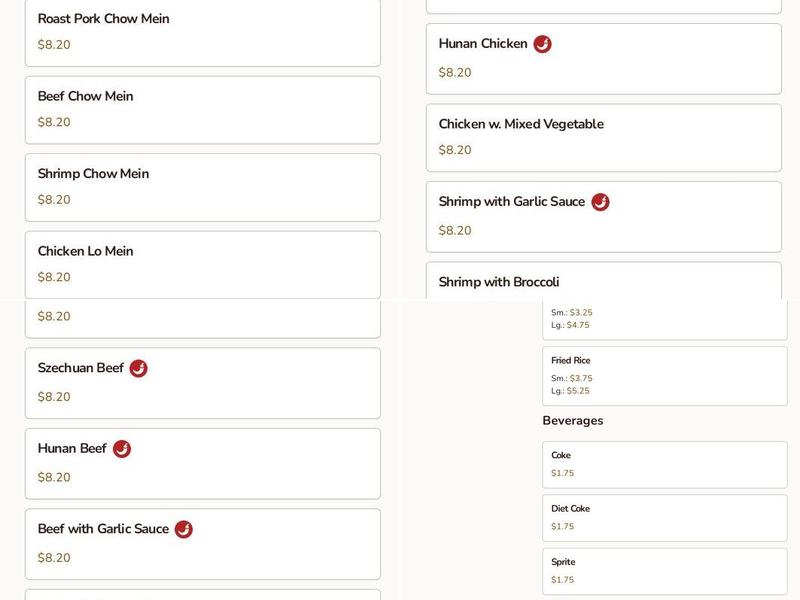
Task: Select the Fried Rice side order
Action: [664, 375]
